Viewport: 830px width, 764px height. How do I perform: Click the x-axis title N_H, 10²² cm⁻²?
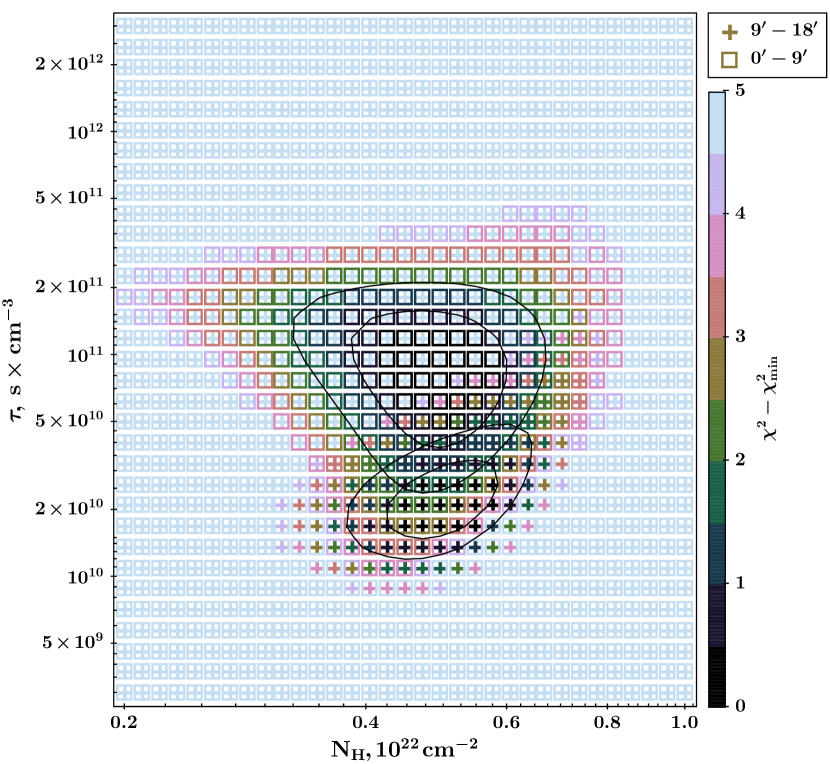[x=404, y=749]
